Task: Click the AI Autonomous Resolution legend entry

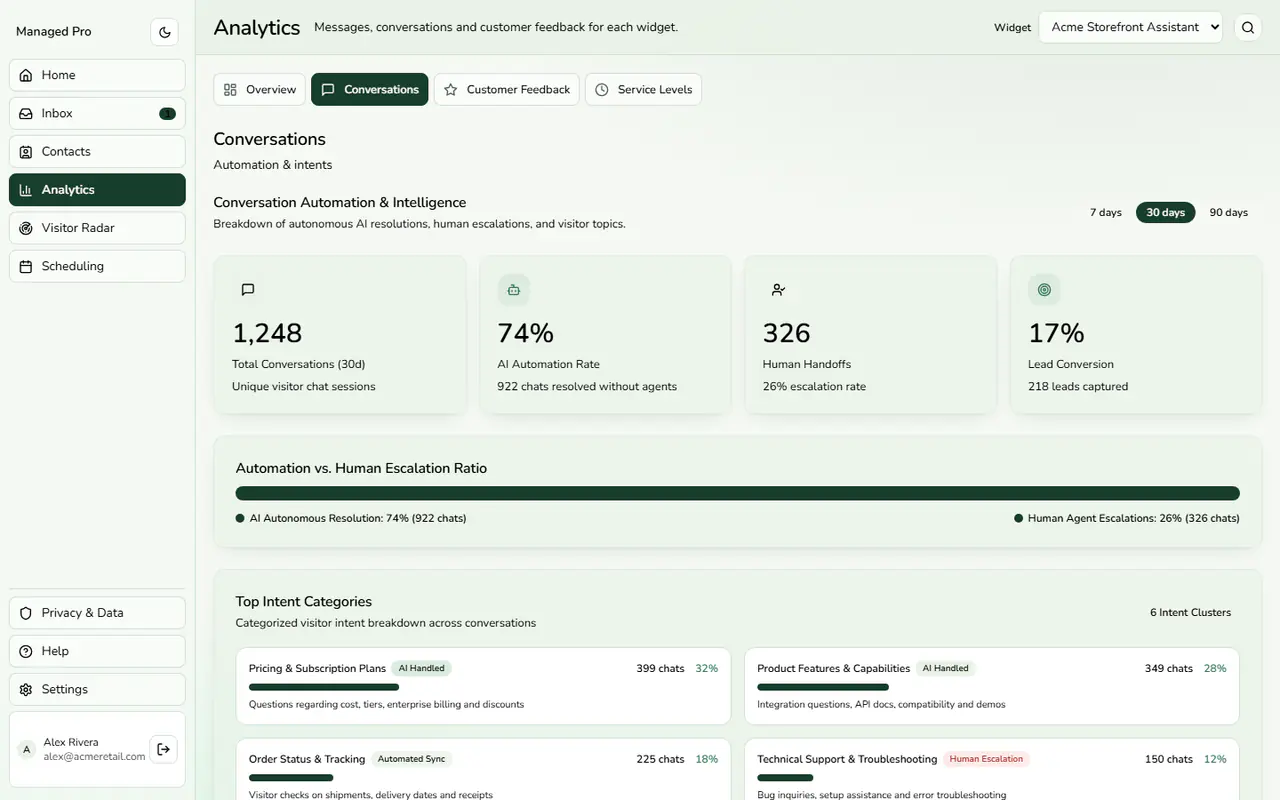Action: 351,518
